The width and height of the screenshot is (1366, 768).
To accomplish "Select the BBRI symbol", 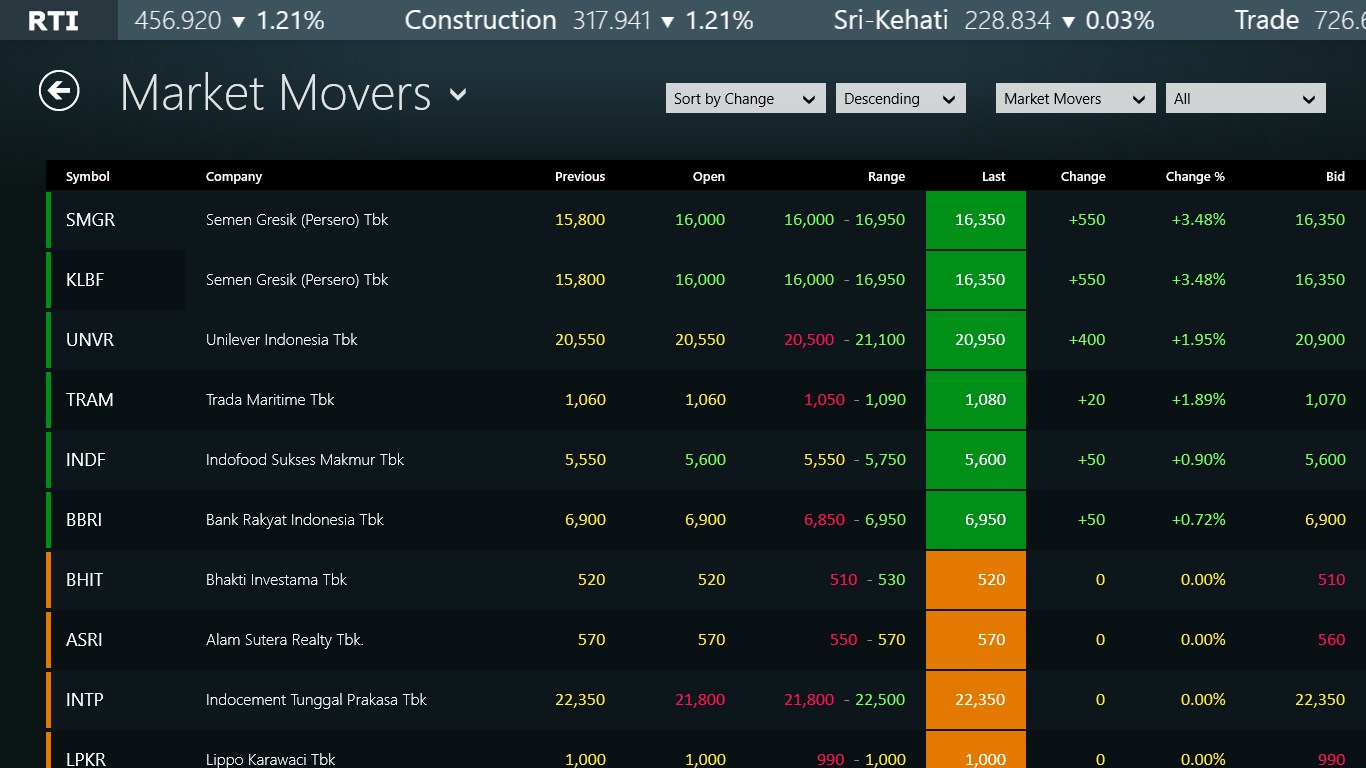I will coord(84,520).
